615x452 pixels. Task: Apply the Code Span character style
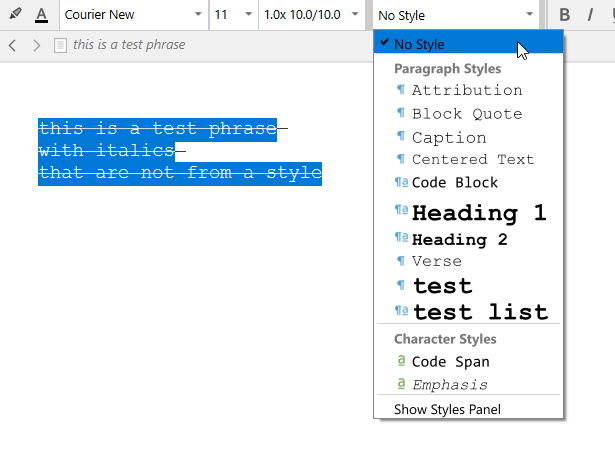(x=450, y=362)
